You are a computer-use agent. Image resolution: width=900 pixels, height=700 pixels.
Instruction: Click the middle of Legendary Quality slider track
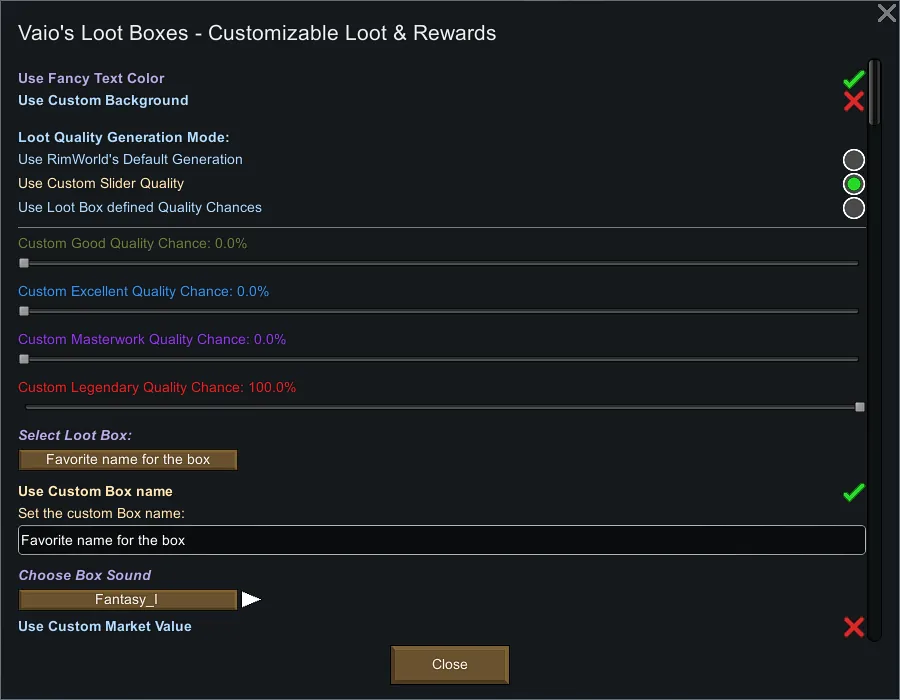click(441, 407)
